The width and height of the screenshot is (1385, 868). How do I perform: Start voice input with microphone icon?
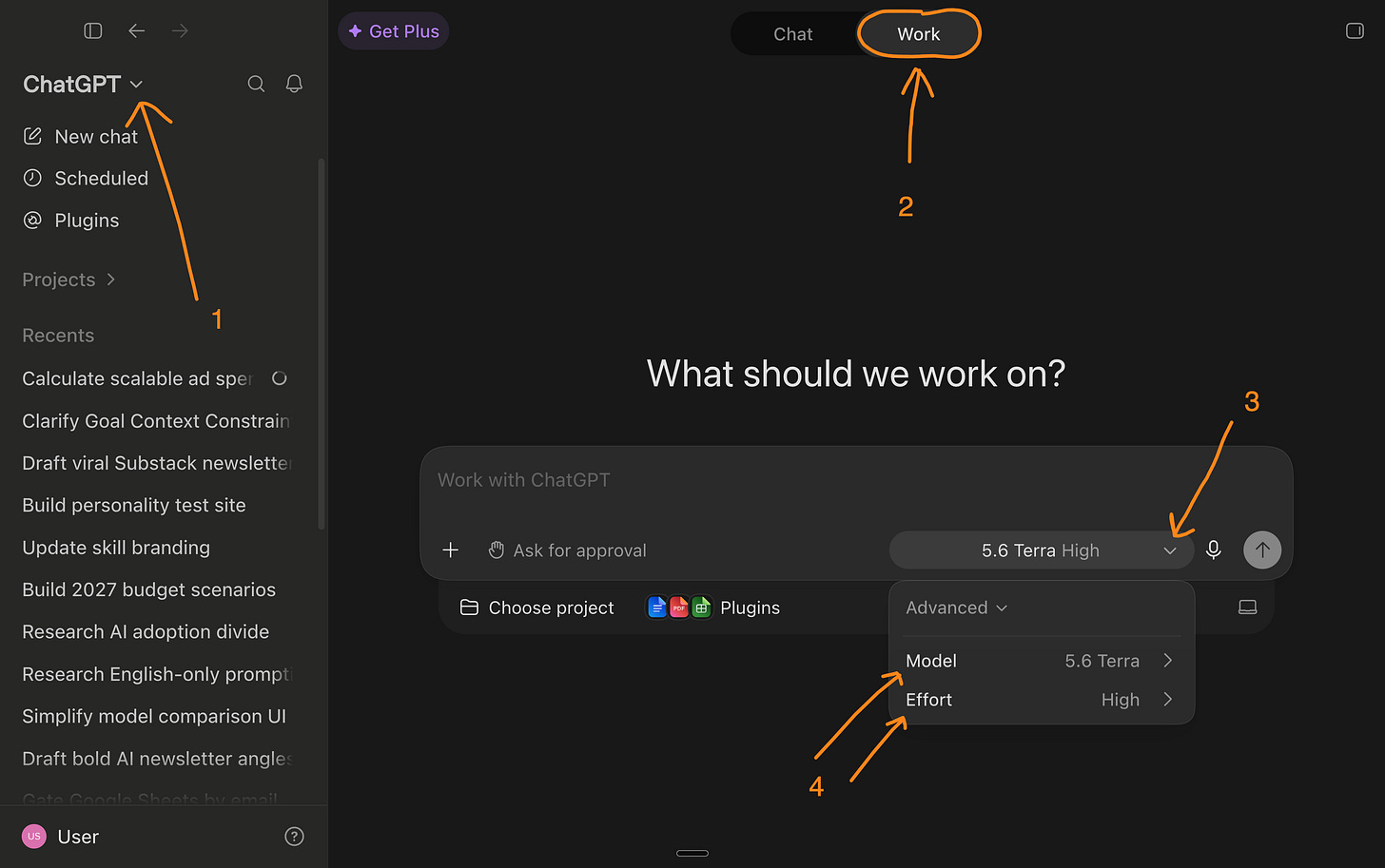tap(1213, 550)
